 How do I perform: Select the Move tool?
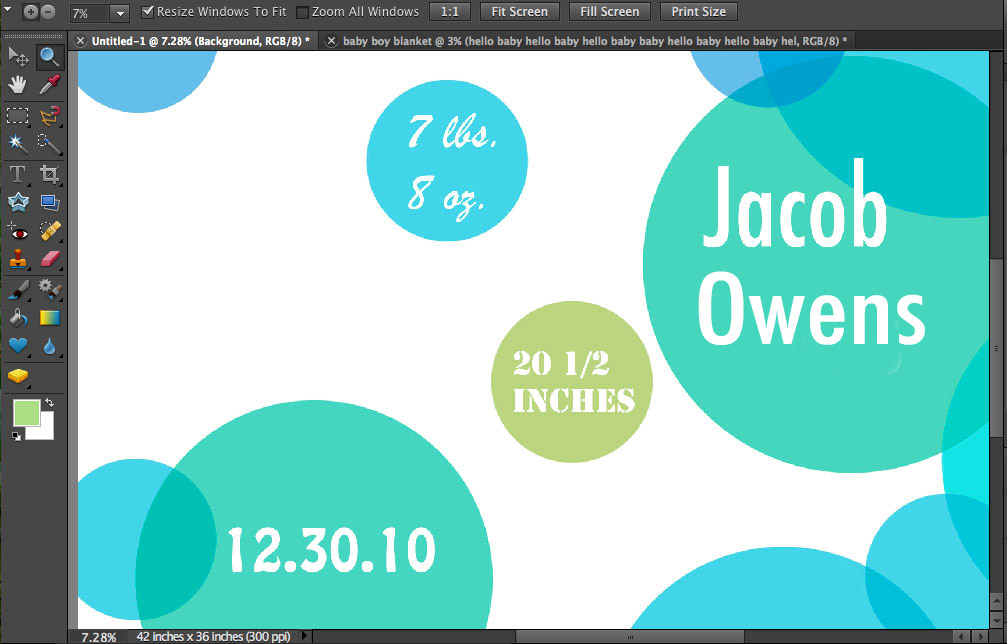click(18, 57)
